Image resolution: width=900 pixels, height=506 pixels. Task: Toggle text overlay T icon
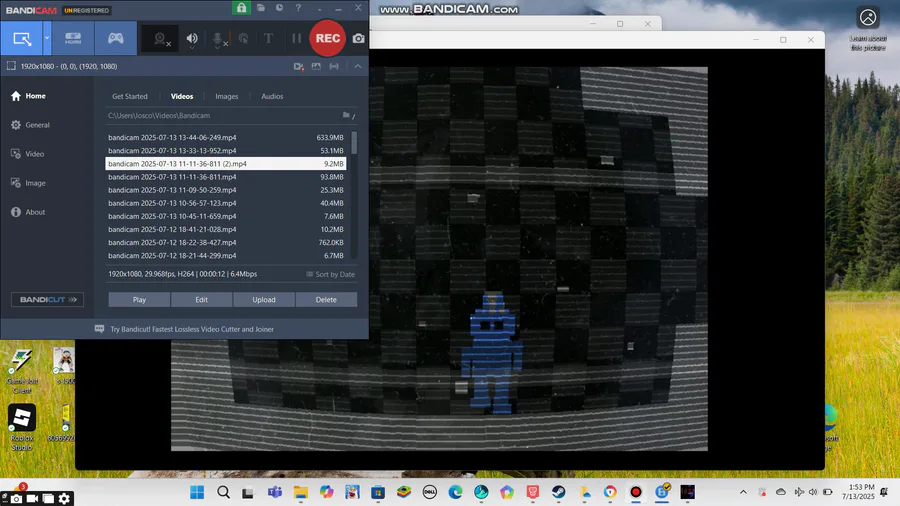pos(268,38)
